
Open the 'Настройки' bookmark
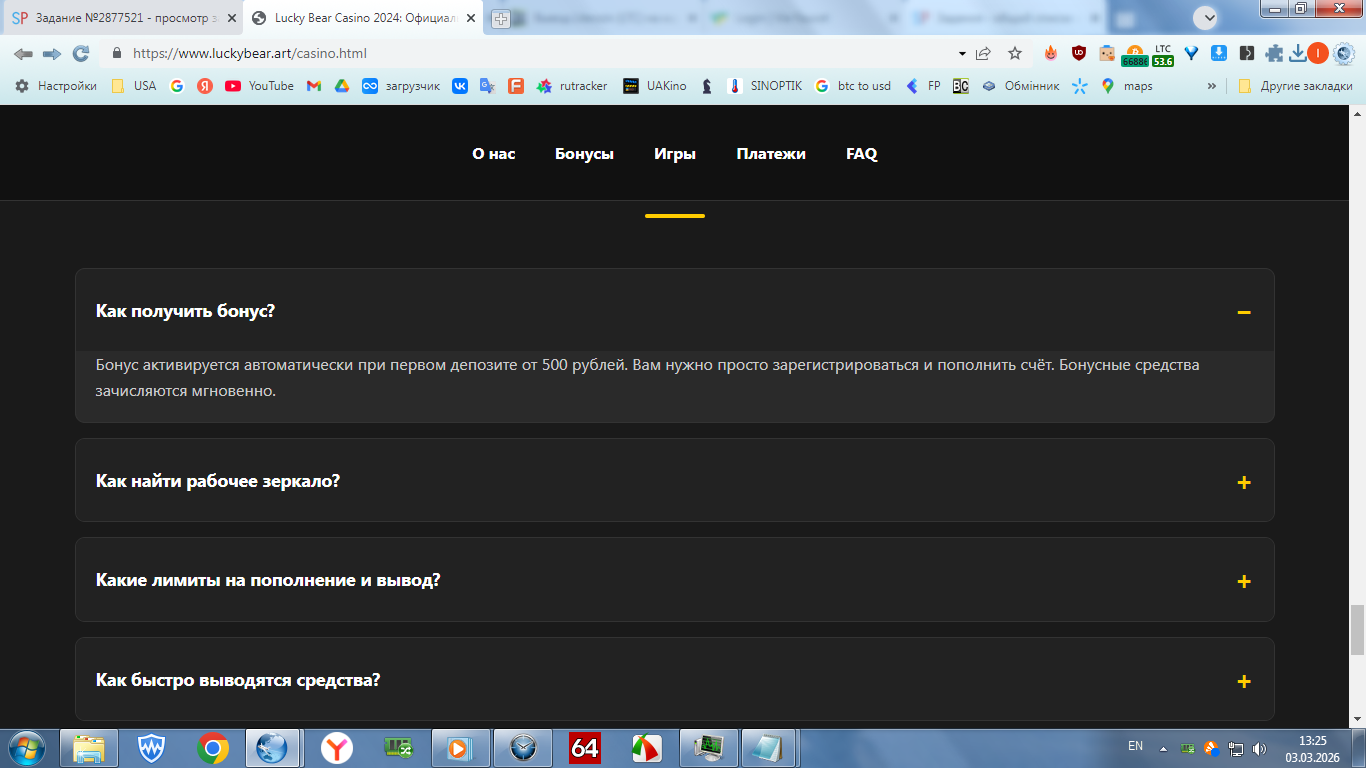[x=56, y=86]
